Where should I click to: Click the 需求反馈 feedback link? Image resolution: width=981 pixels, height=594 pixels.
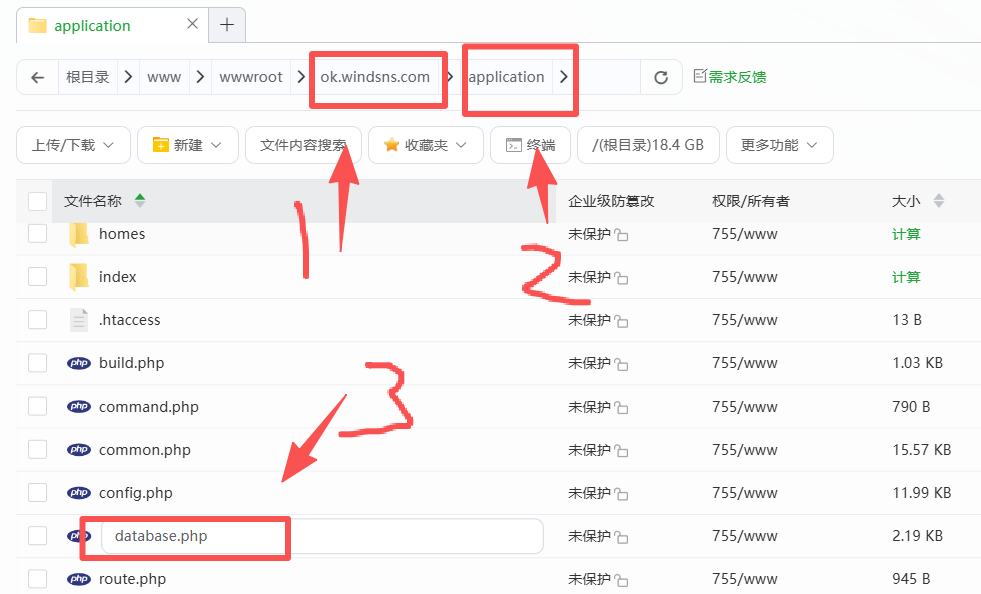point(730,77)
